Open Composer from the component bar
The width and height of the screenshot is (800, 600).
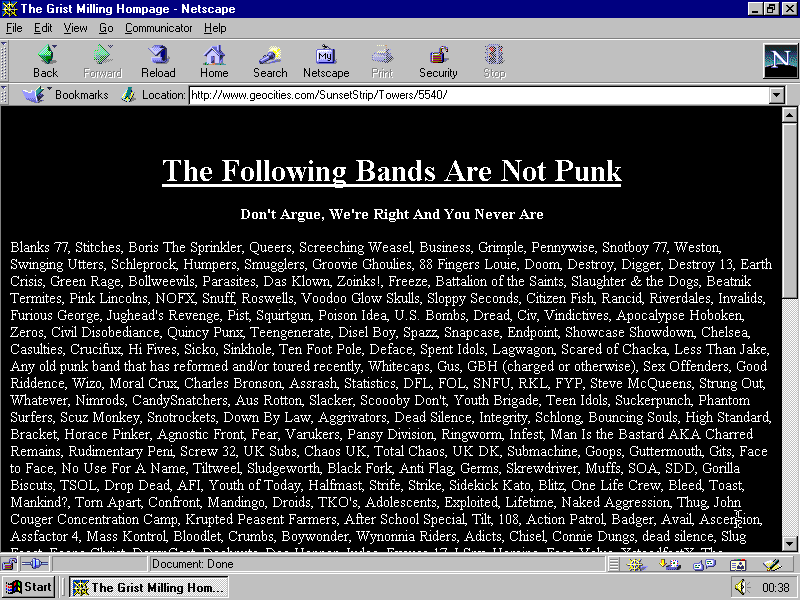click(770, 564)
